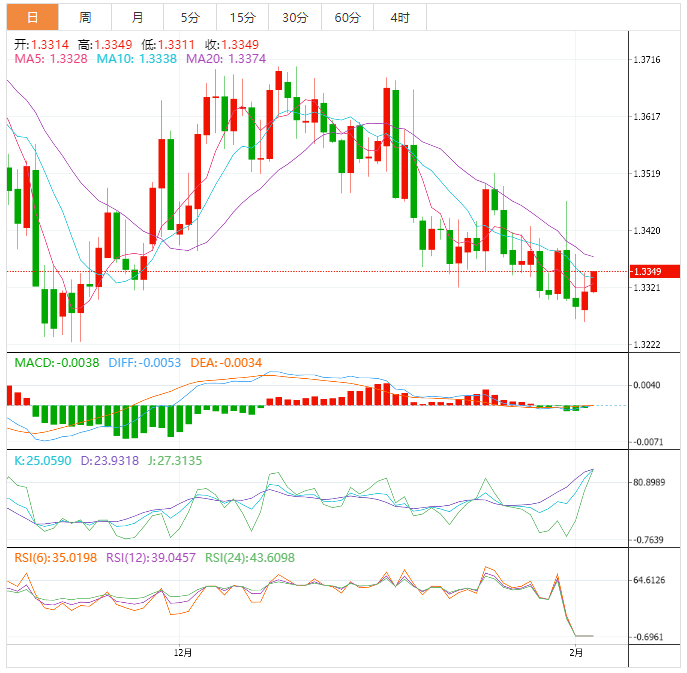Click the 1.3321 price axis label
Image resolution: width=687 pixels, height=673 pixels.
tap(647, 287)
